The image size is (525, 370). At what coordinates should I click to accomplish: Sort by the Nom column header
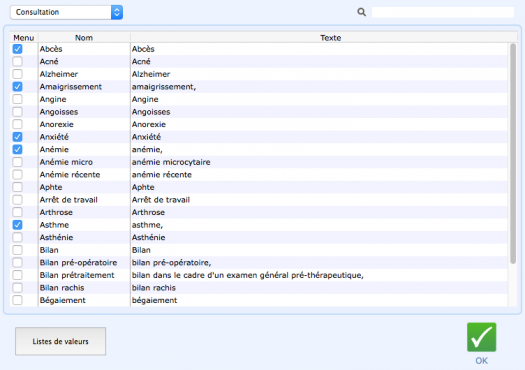(x=84, y=38)
